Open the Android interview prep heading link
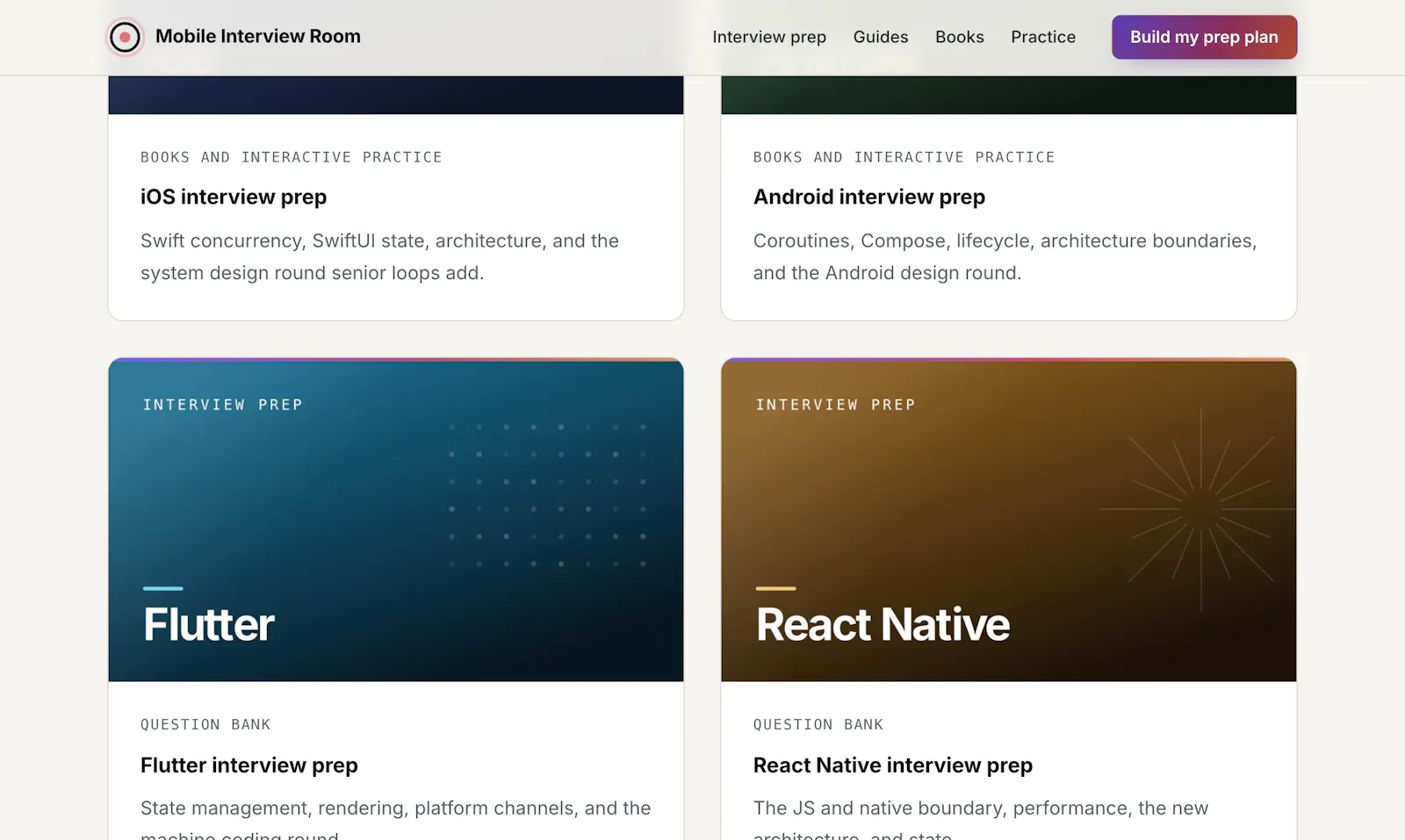This screenshot has height=840, width=1405. pos(869,197)
